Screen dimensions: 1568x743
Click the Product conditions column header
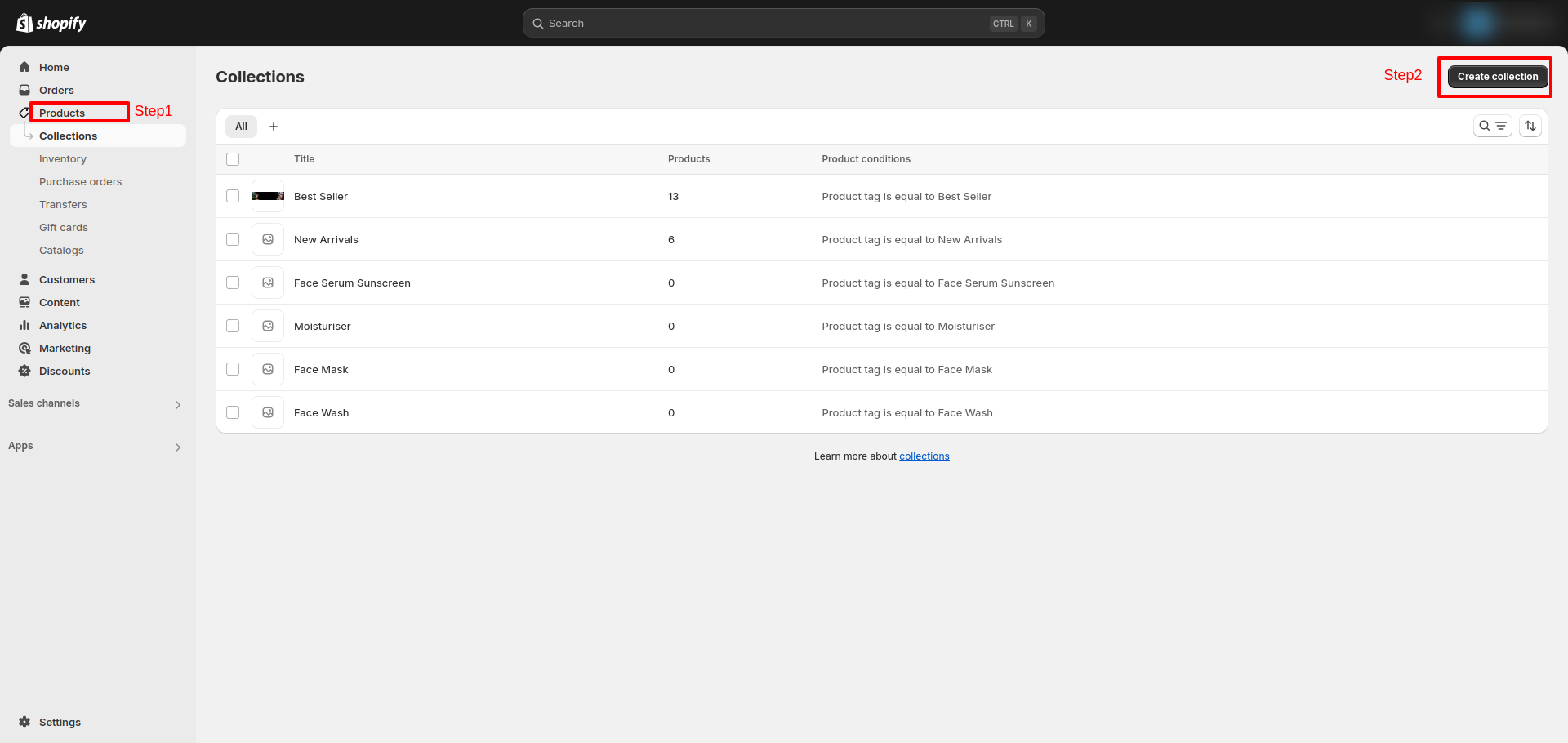tap(866, 159)
